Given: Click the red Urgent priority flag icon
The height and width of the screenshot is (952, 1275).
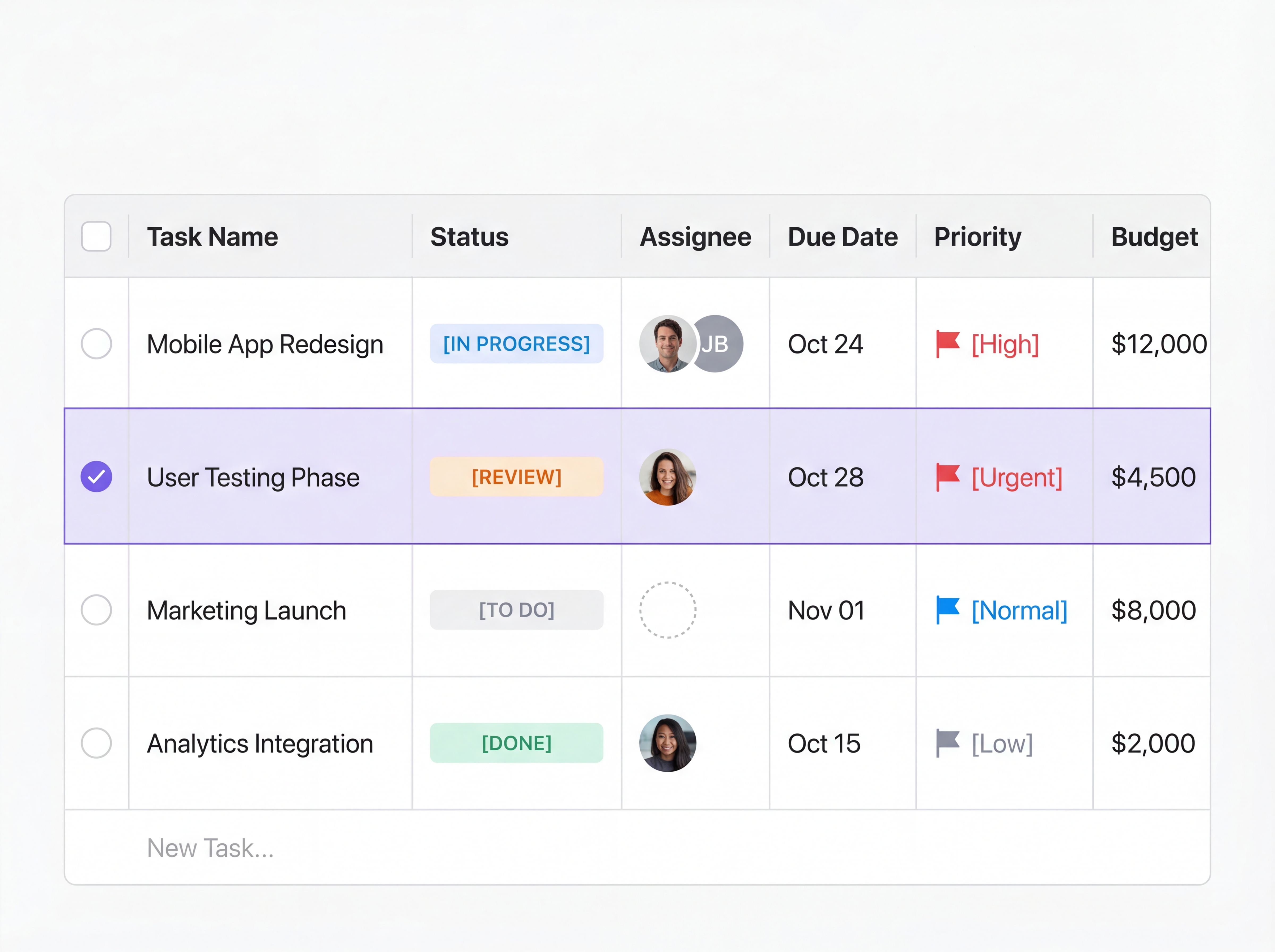Looking at the screenshot, I should [x=947, y=477].
